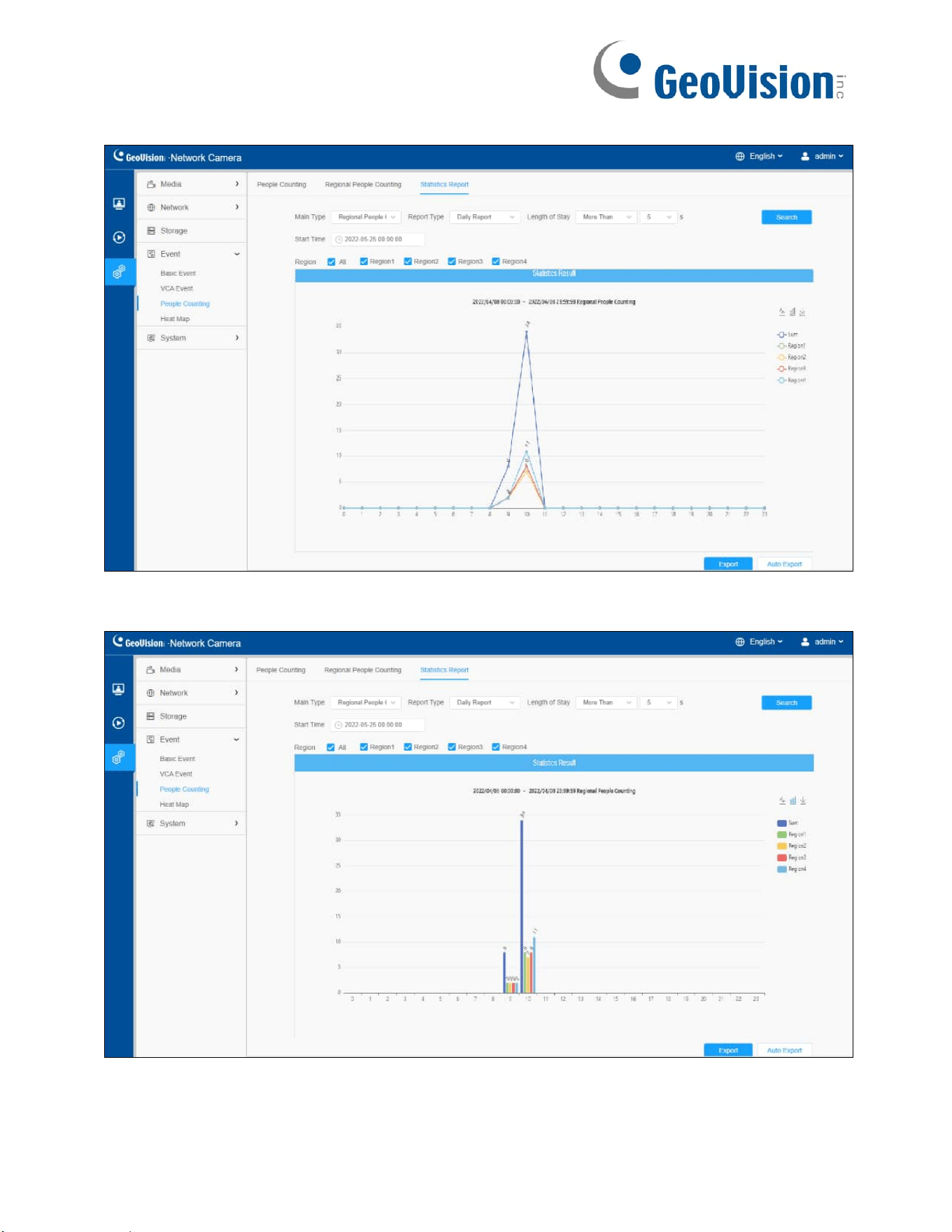Image resolution: width=952 pixels, height=1232 pixels.
Task: Open Live View sidebar icon in bar-chart screenshot
Action: click(119, 689)
